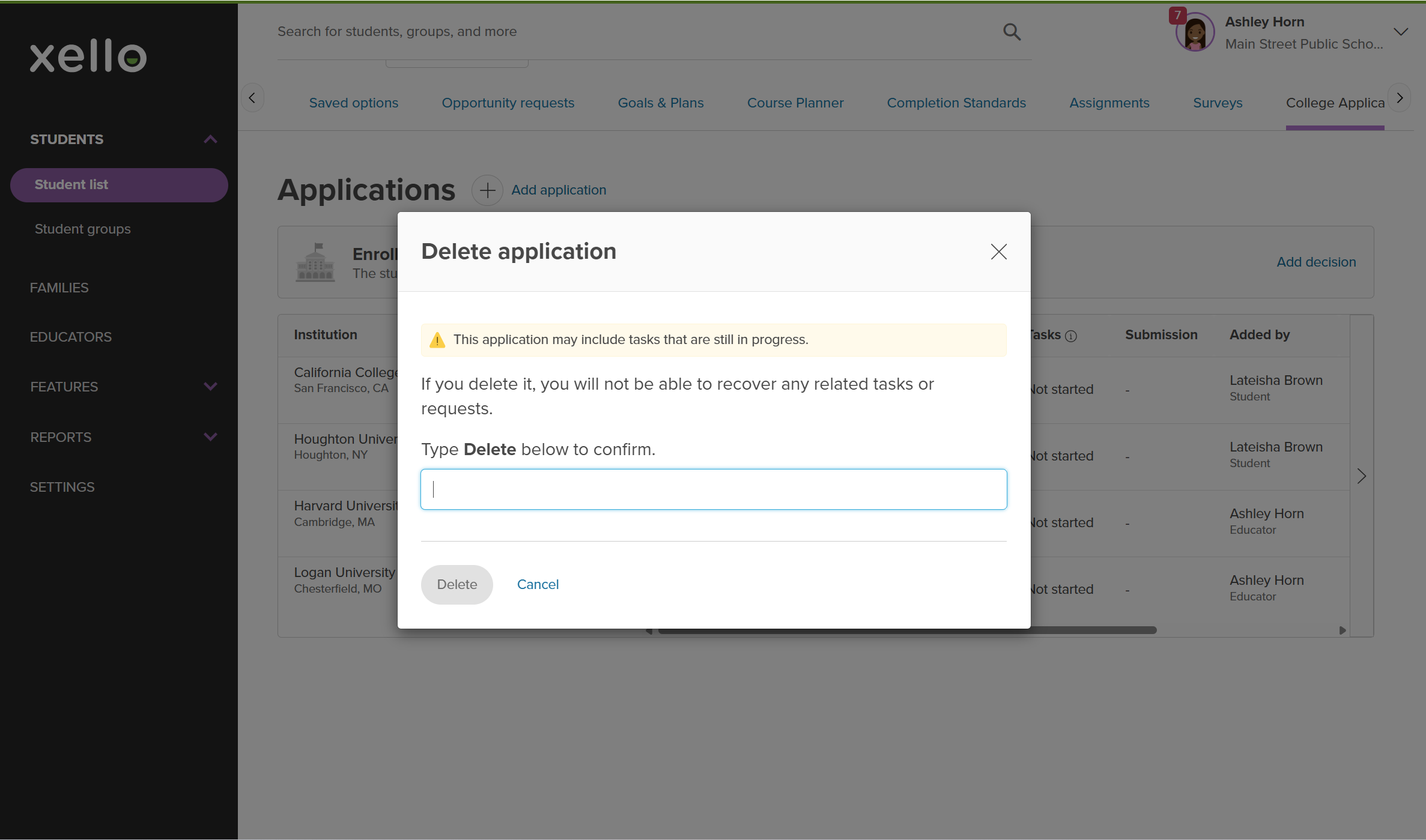Image resolution: width=1426 pixels, height=840 pixels.
Task: Focus the Delete confirmation text field
Action: 714,489
